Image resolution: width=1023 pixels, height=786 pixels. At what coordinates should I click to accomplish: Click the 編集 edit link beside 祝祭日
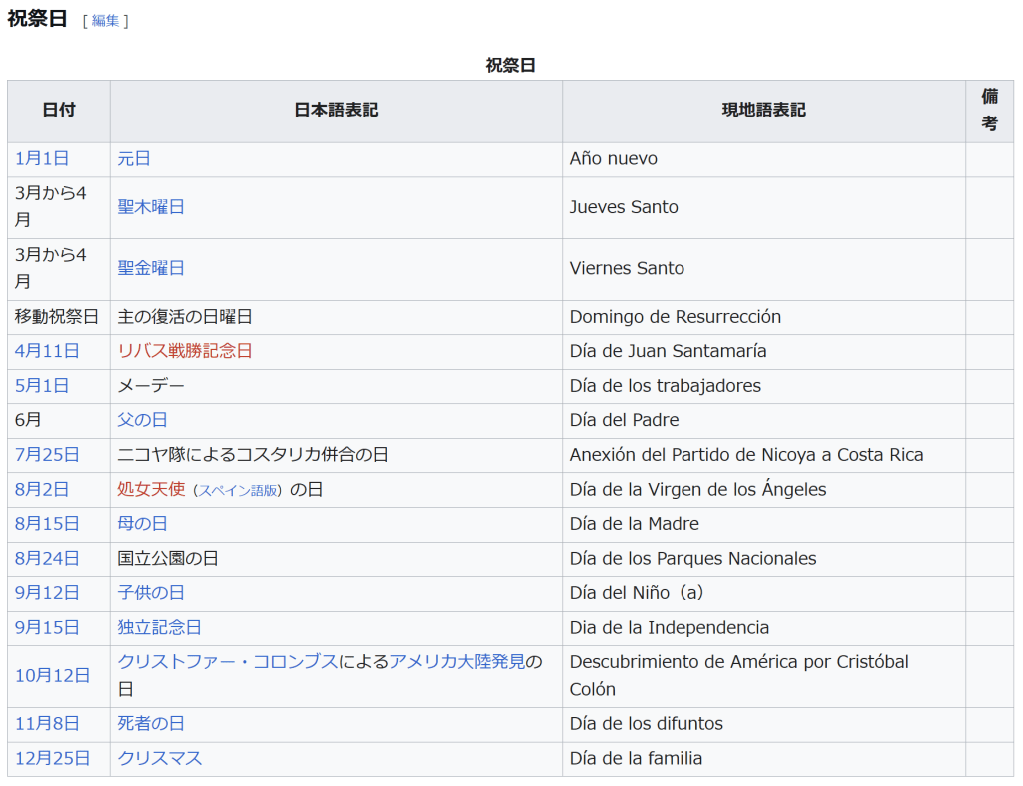pos(105,20)
